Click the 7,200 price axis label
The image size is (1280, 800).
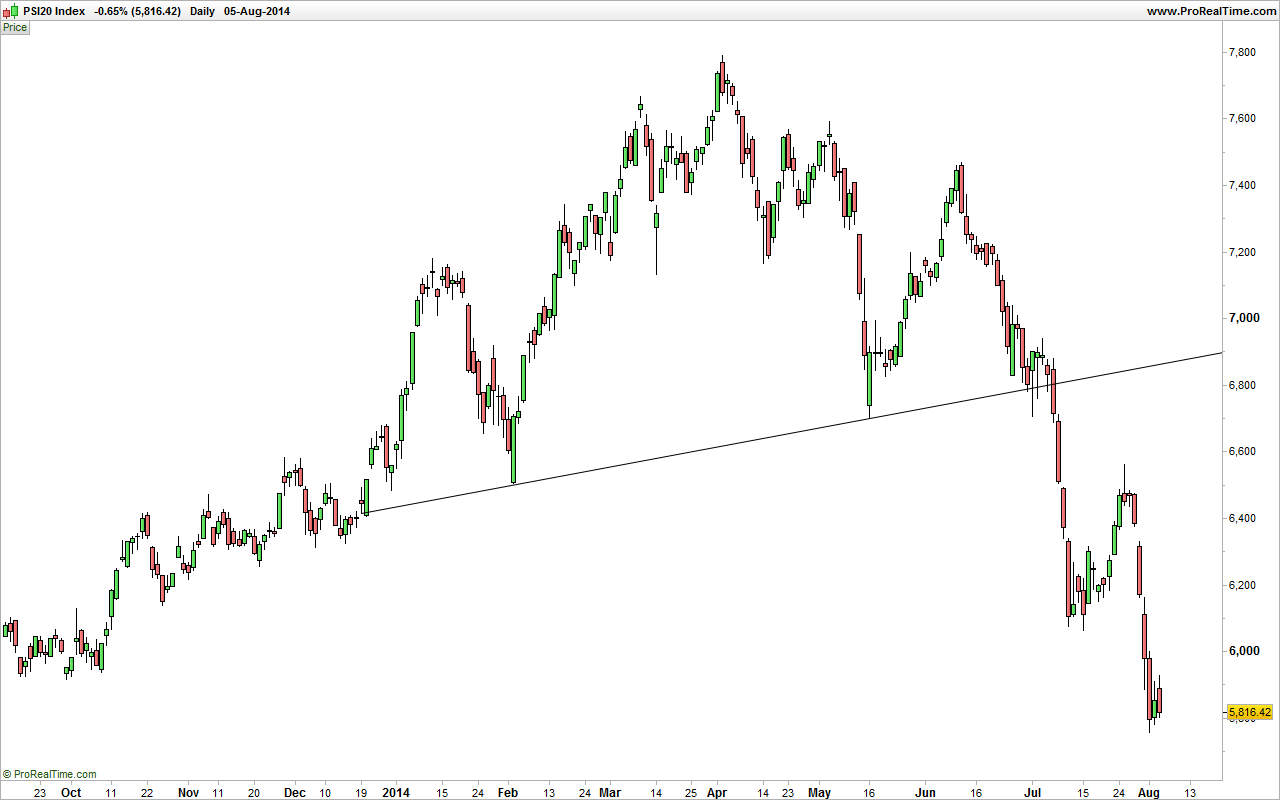(x=1243, y=252)
